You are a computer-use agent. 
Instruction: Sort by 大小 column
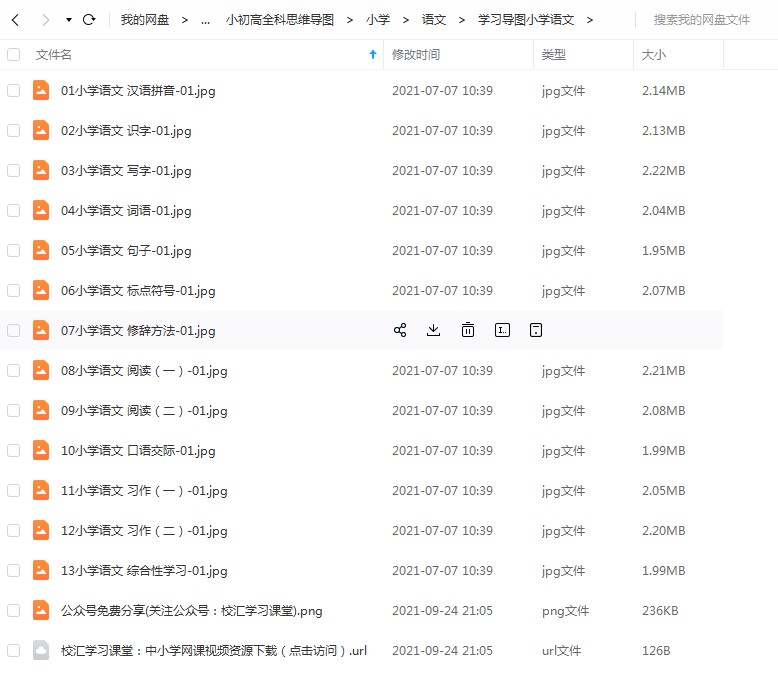pos(653,55)
